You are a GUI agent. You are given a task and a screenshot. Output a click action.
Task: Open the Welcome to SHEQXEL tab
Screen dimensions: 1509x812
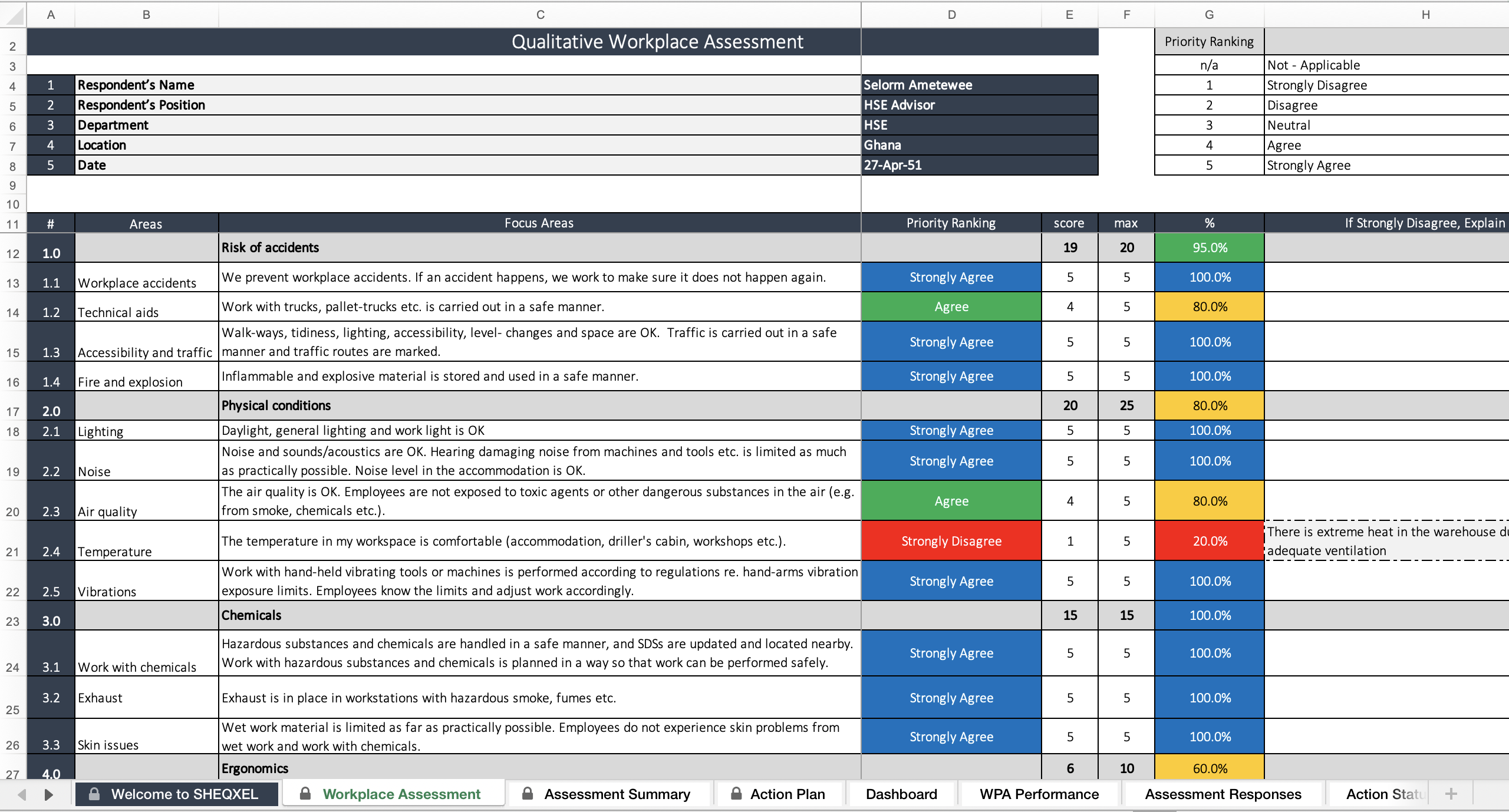point(176,794)
